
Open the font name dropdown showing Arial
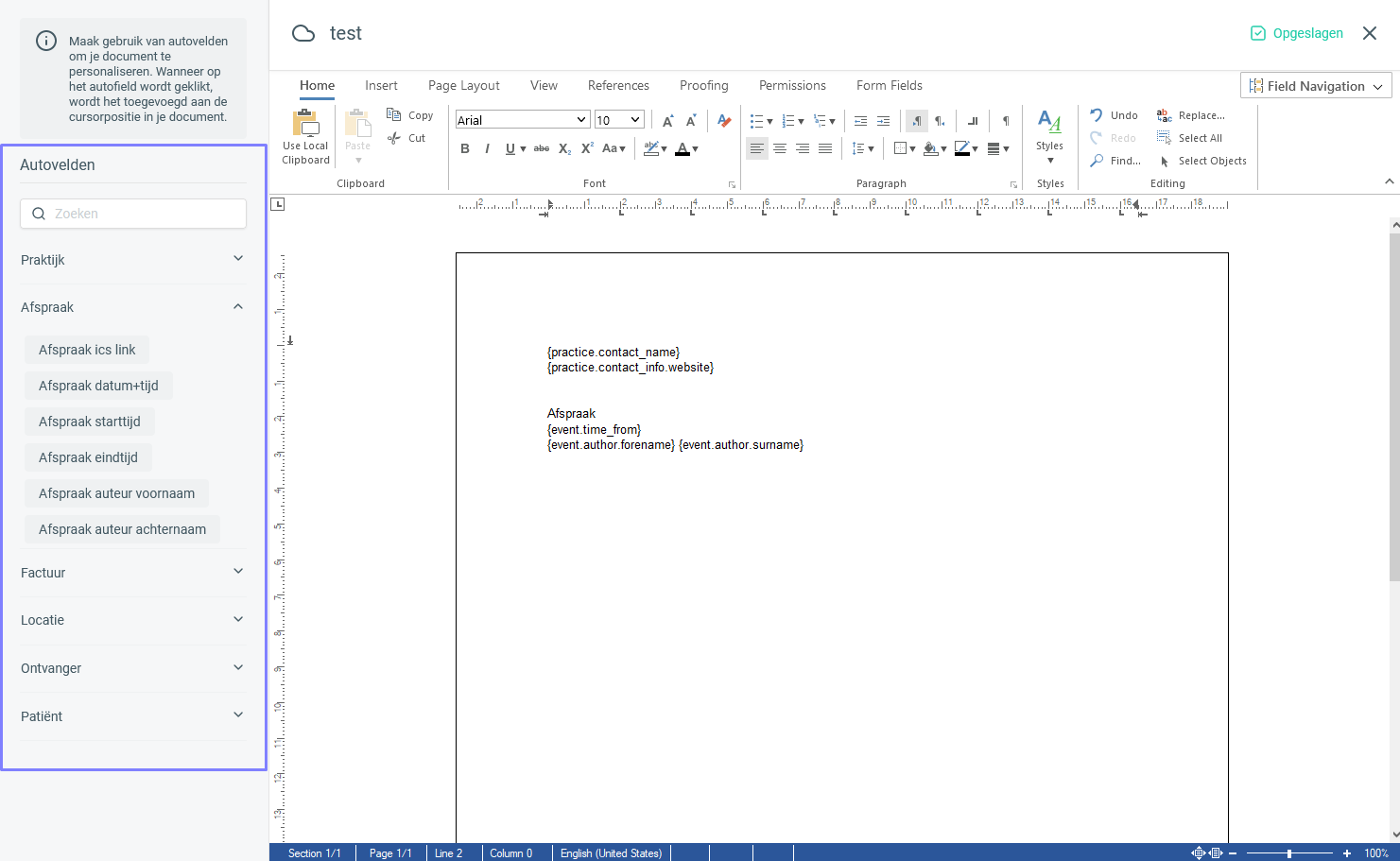pos(523,120)
